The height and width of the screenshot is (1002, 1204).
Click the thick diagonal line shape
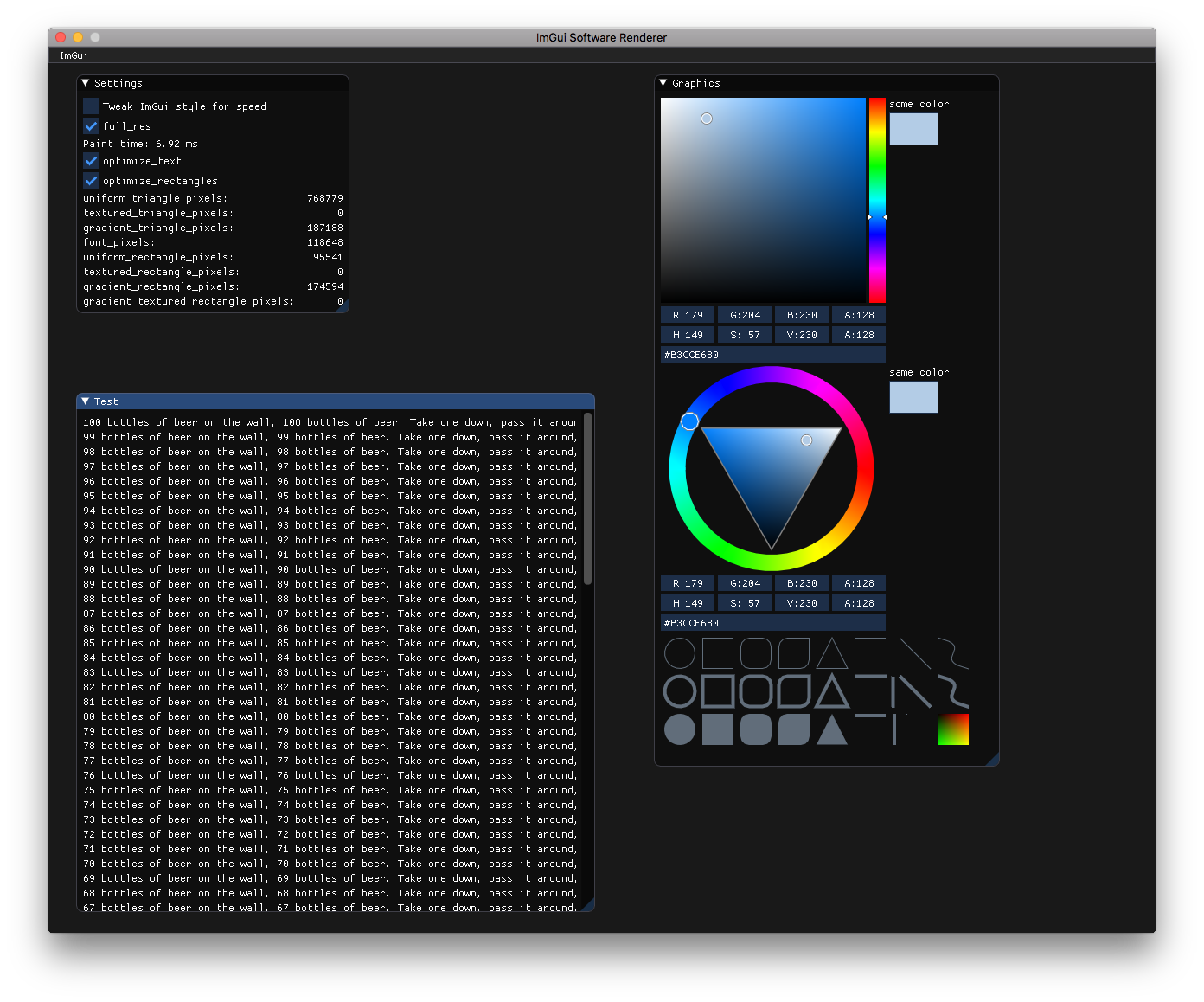(913, 691)
